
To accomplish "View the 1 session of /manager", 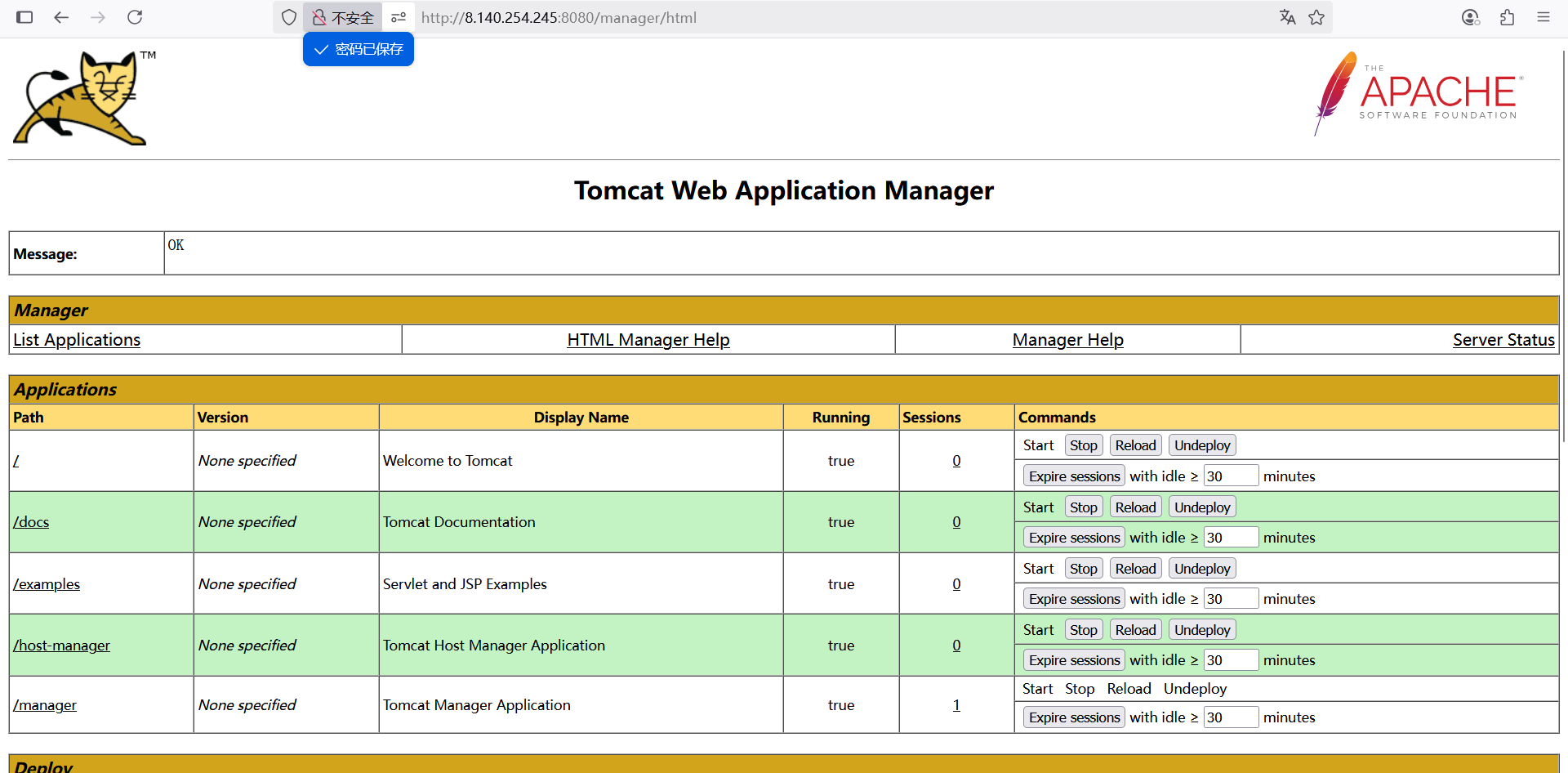I will 956,705.
